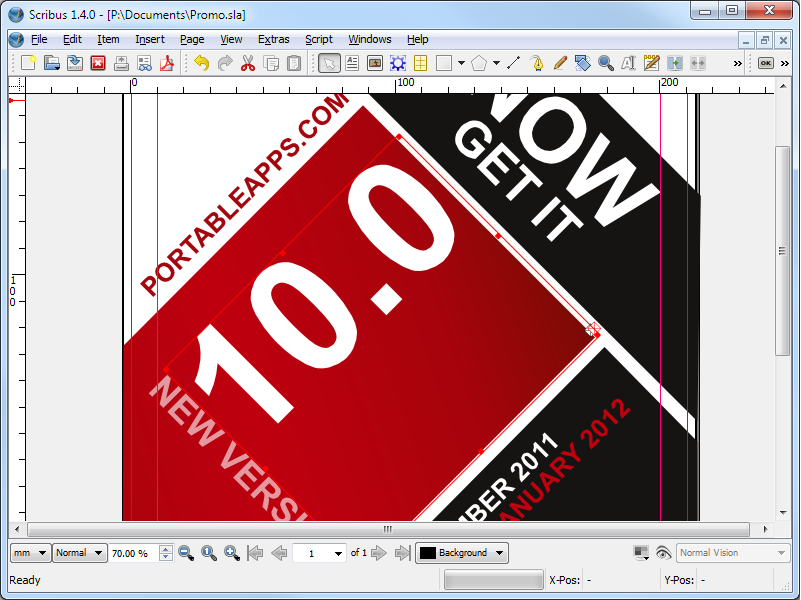
Task: Open polygon properties dropdown arrow
Action: (497, 63)
